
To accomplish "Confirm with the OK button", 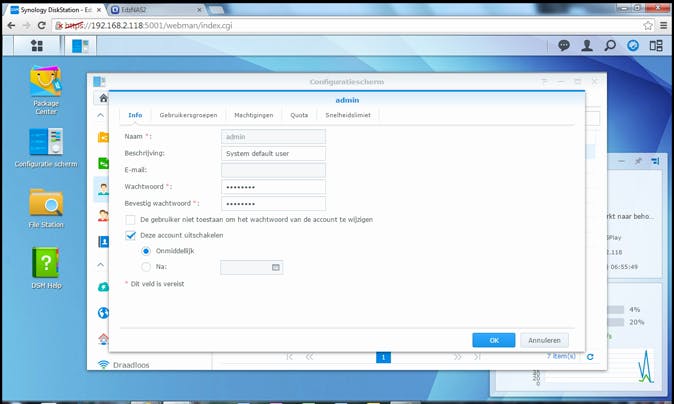I will pyautogui.click(x=493, y=340).
